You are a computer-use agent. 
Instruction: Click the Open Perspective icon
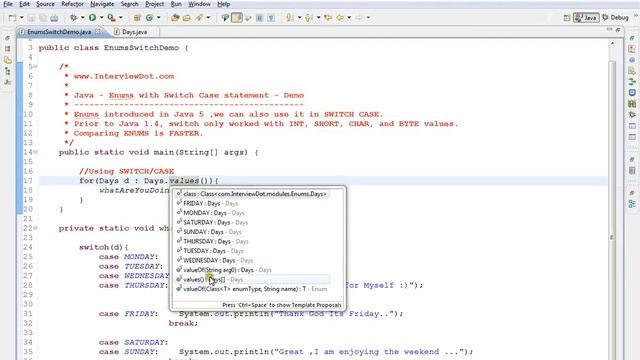click(567, 18)
